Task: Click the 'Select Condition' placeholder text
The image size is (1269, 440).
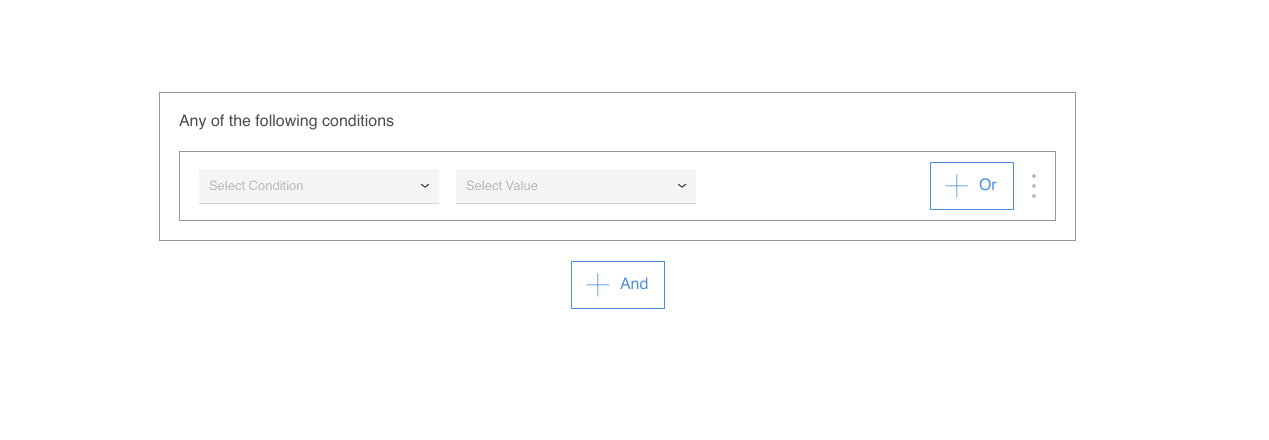Action: click(x=256, y=186)
